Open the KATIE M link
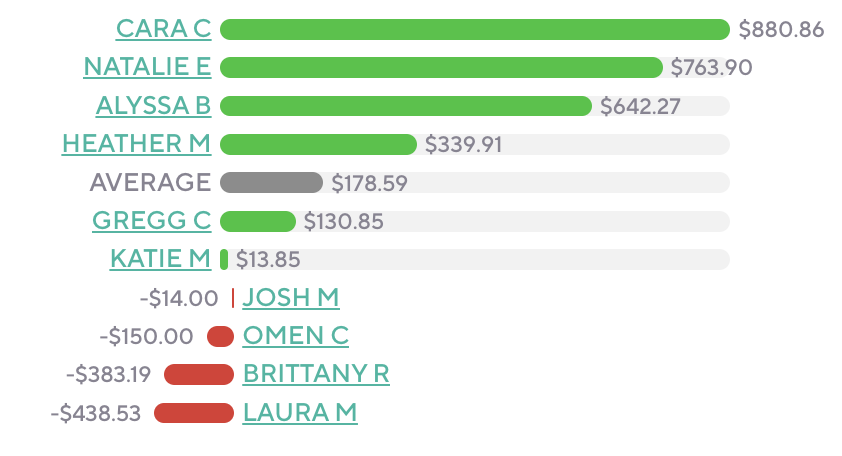 (x=160, y=259)
